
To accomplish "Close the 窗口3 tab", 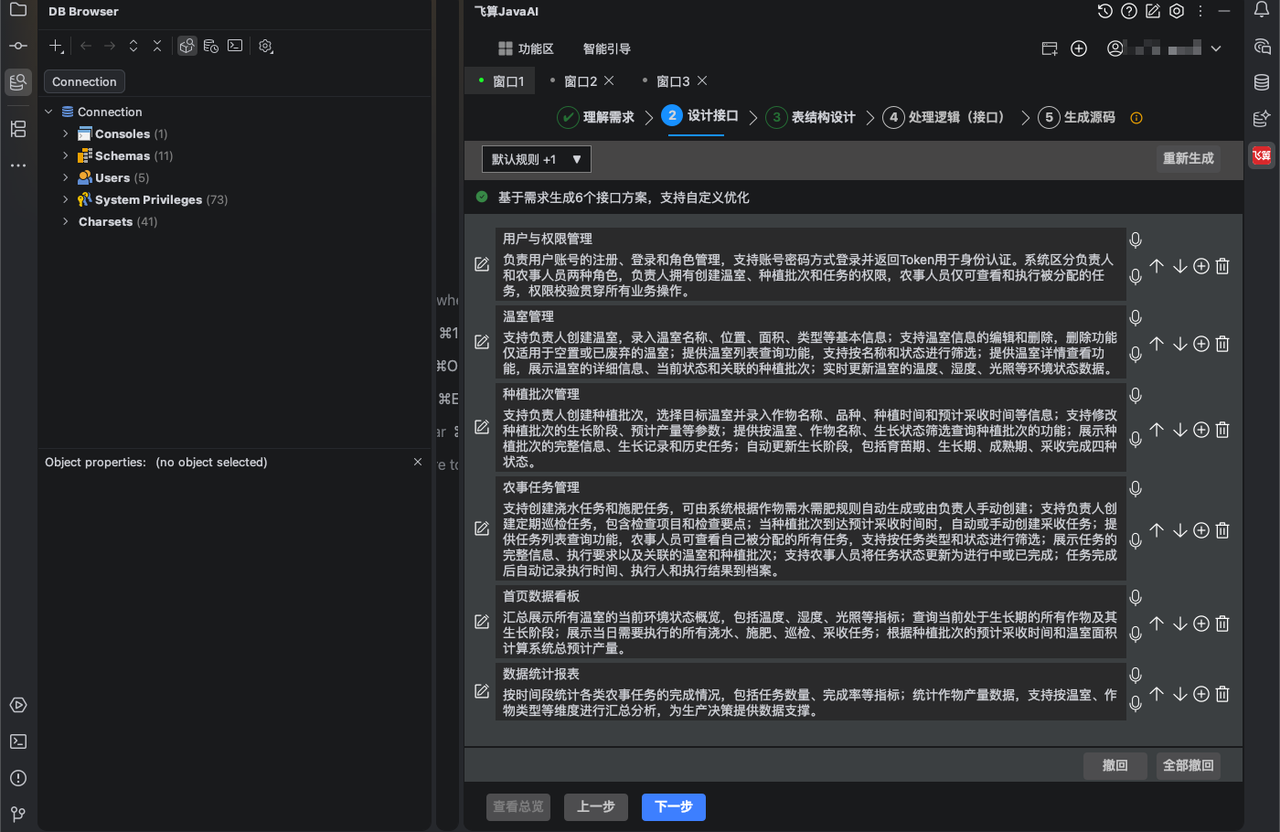I will (x=702, y=81).
